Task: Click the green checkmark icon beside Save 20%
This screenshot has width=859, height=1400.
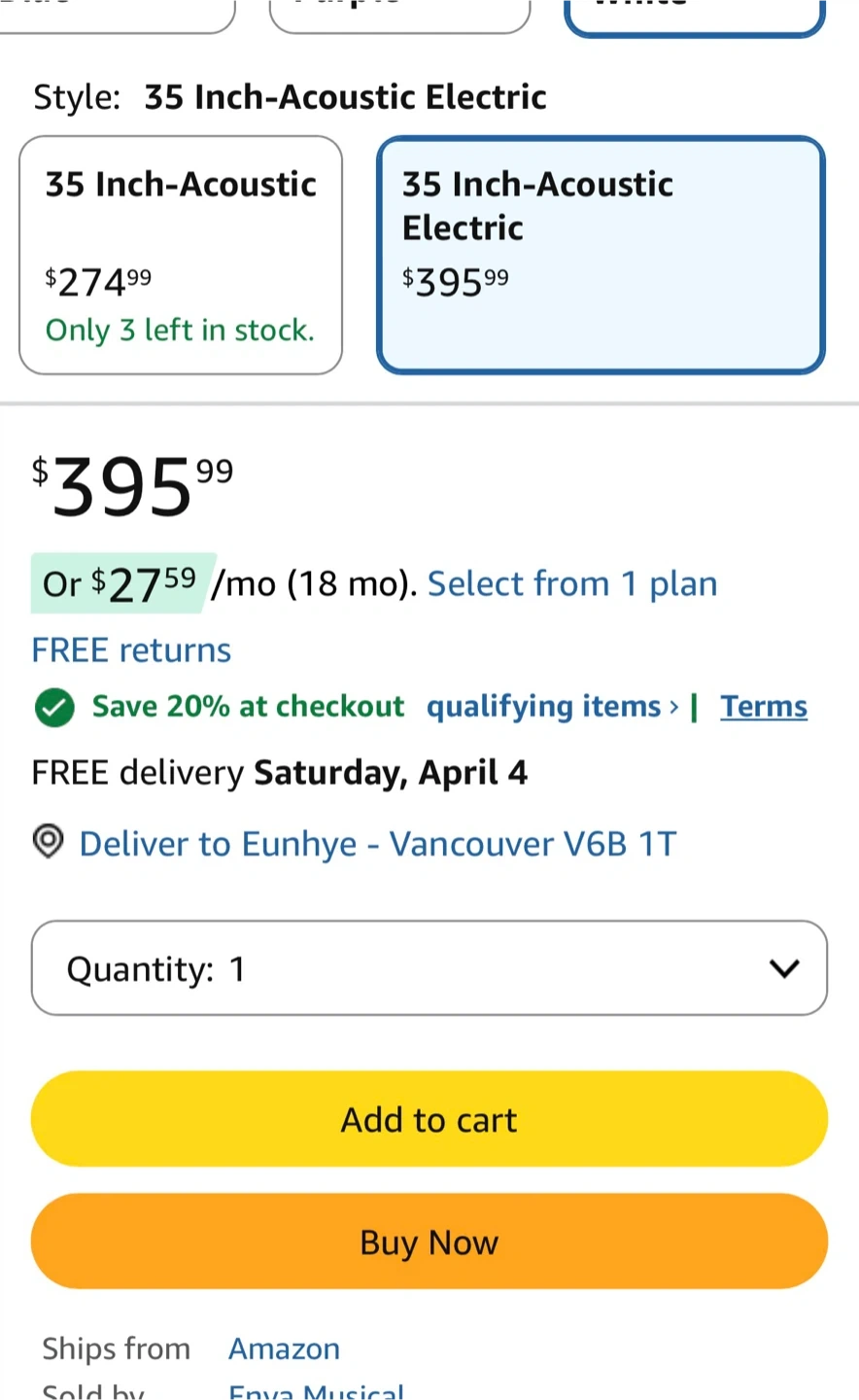Action: pyautogui.click(x=54, y=708)
